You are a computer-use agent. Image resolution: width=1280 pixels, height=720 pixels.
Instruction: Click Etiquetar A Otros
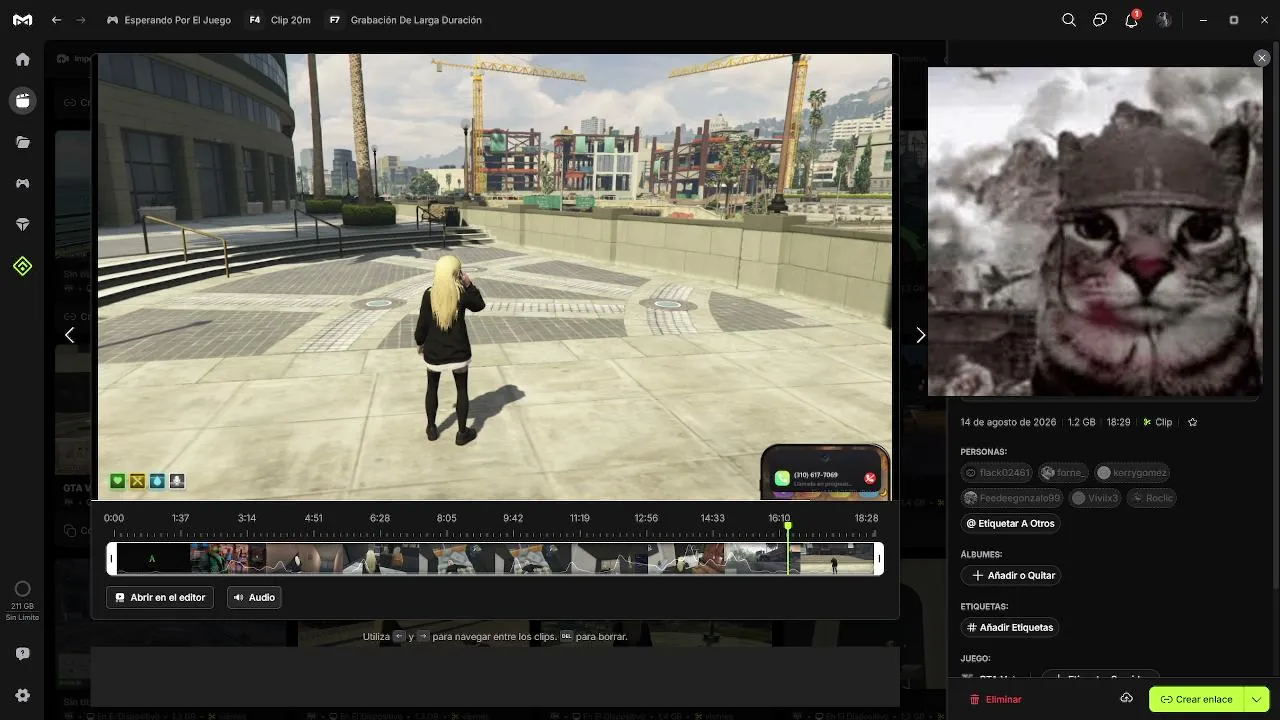pyautogui.click(x=1011, y=523)
